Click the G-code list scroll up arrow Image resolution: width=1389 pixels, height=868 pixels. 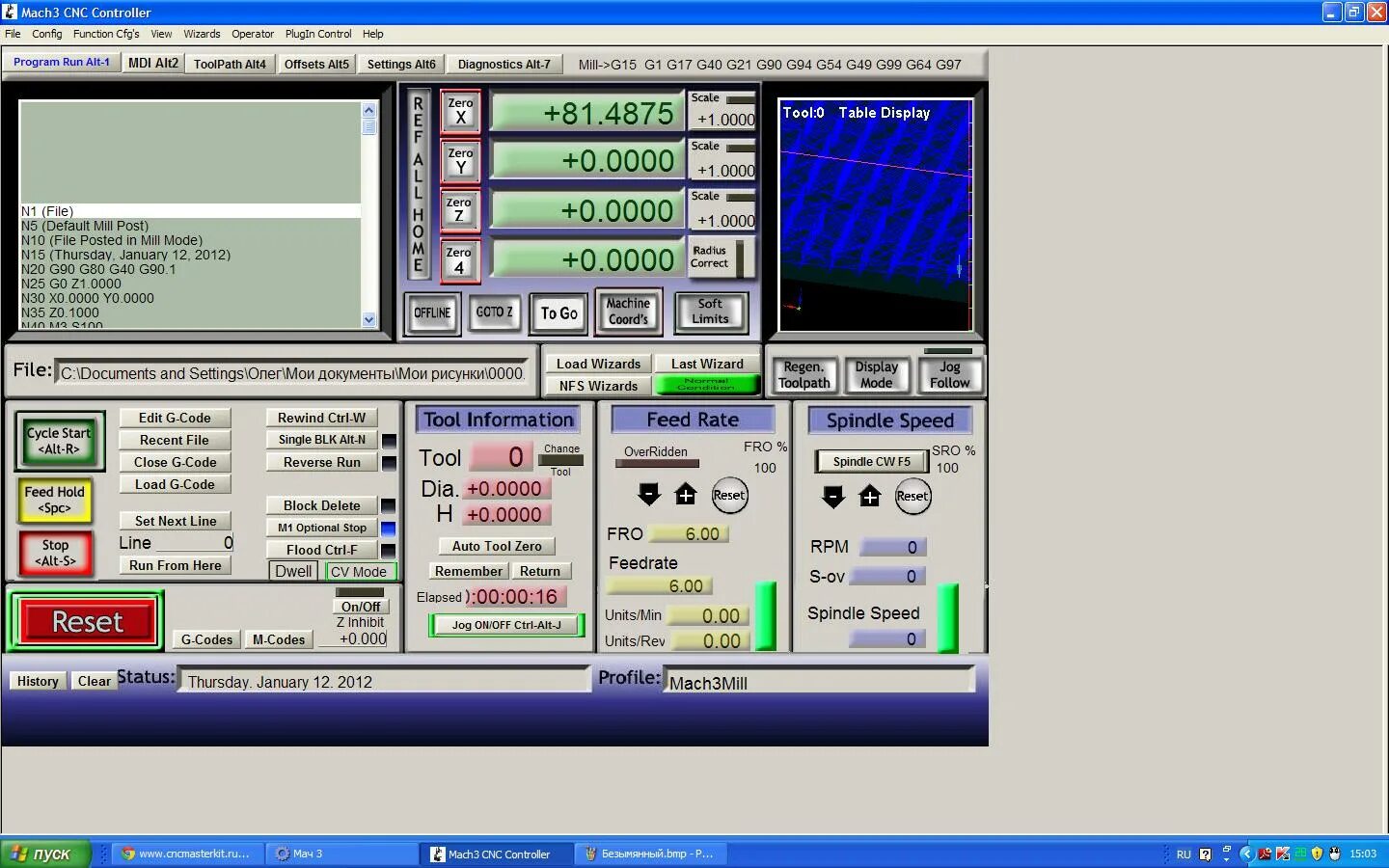[x=368, y=110]
